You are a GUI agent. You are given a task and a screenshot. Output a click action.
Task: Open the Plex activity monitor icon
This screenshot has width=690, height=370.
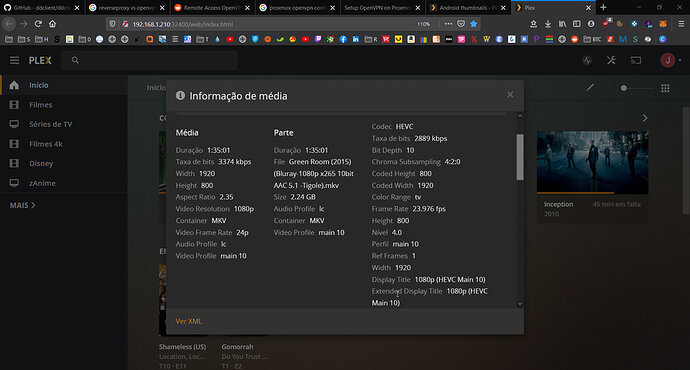(x=587, y=61)
